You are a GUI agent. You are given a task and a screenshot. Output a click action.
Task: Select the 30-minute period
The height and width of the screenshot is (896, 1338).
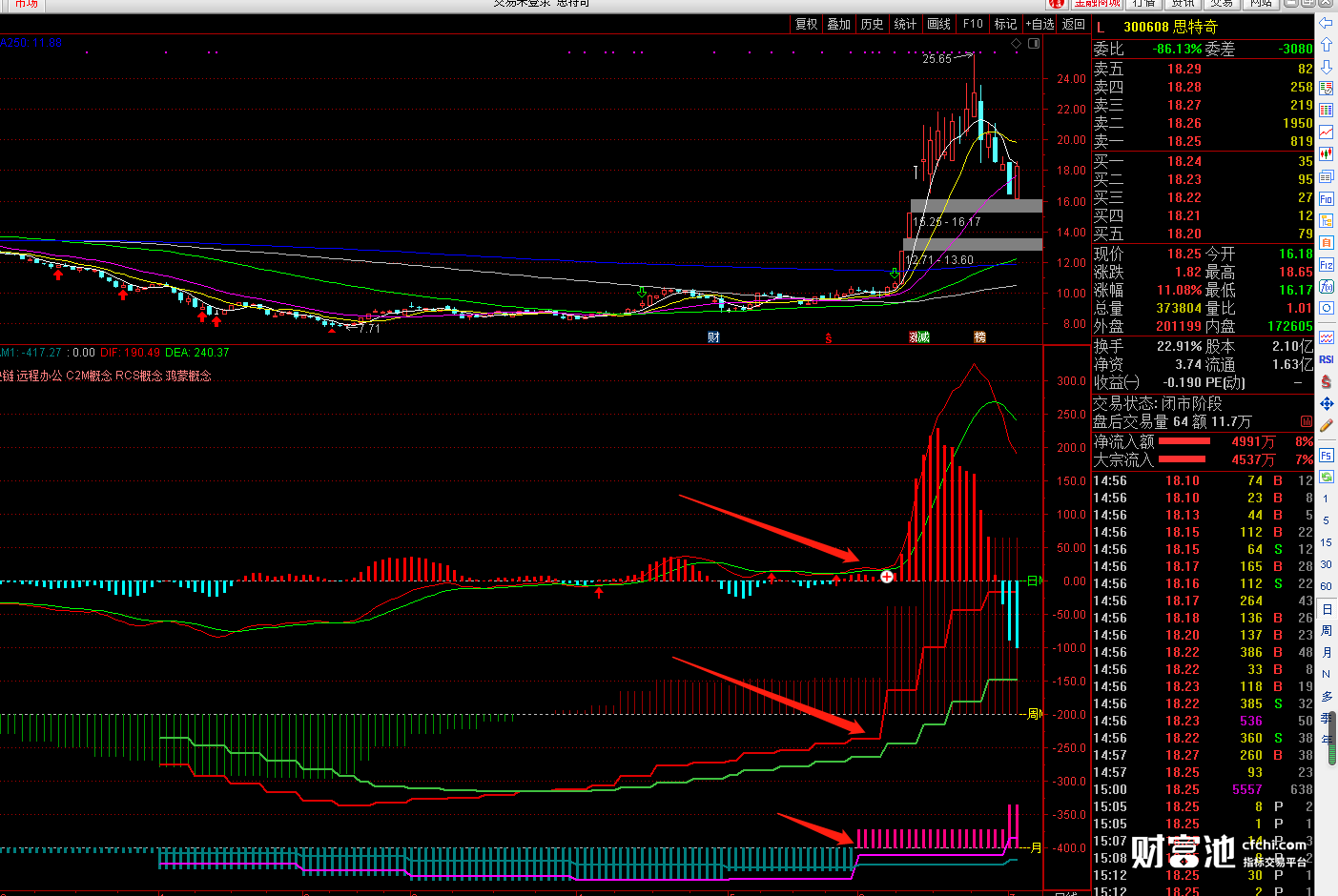[1326, 564]
